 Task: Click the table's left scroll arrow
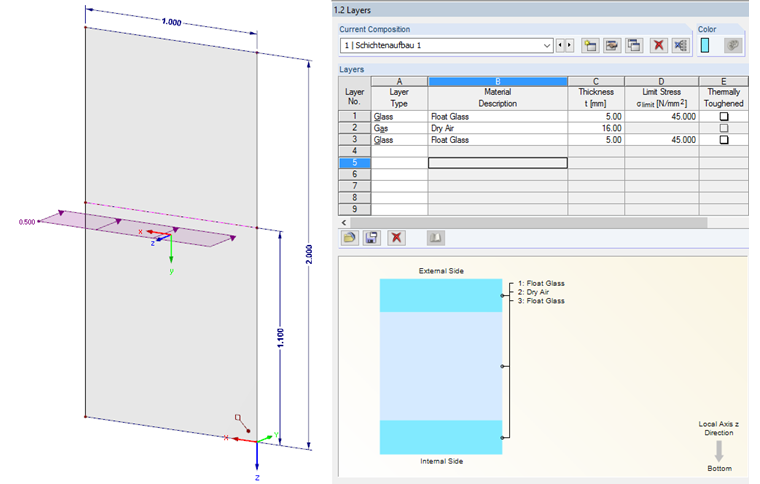pyautogui.click(x=344, y=223)
